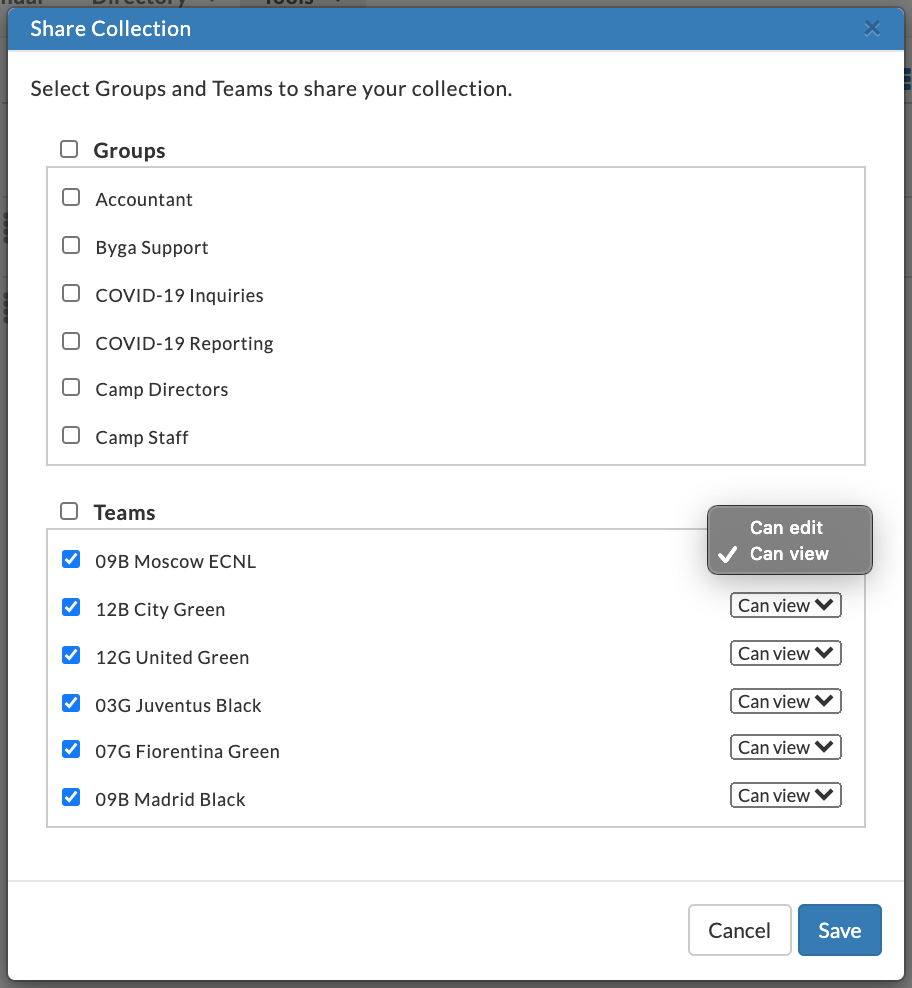The image size is (912, 988).
Task: Click the COVID-19 Reporting label
Action: point(184,343)
